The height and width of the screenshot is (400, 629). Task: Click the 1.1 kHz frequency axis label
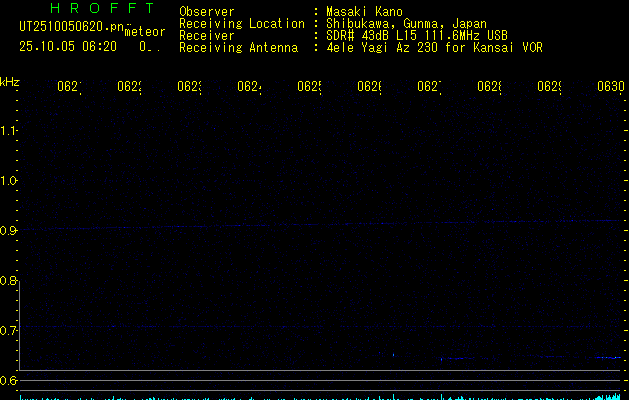tap(10, 130)
